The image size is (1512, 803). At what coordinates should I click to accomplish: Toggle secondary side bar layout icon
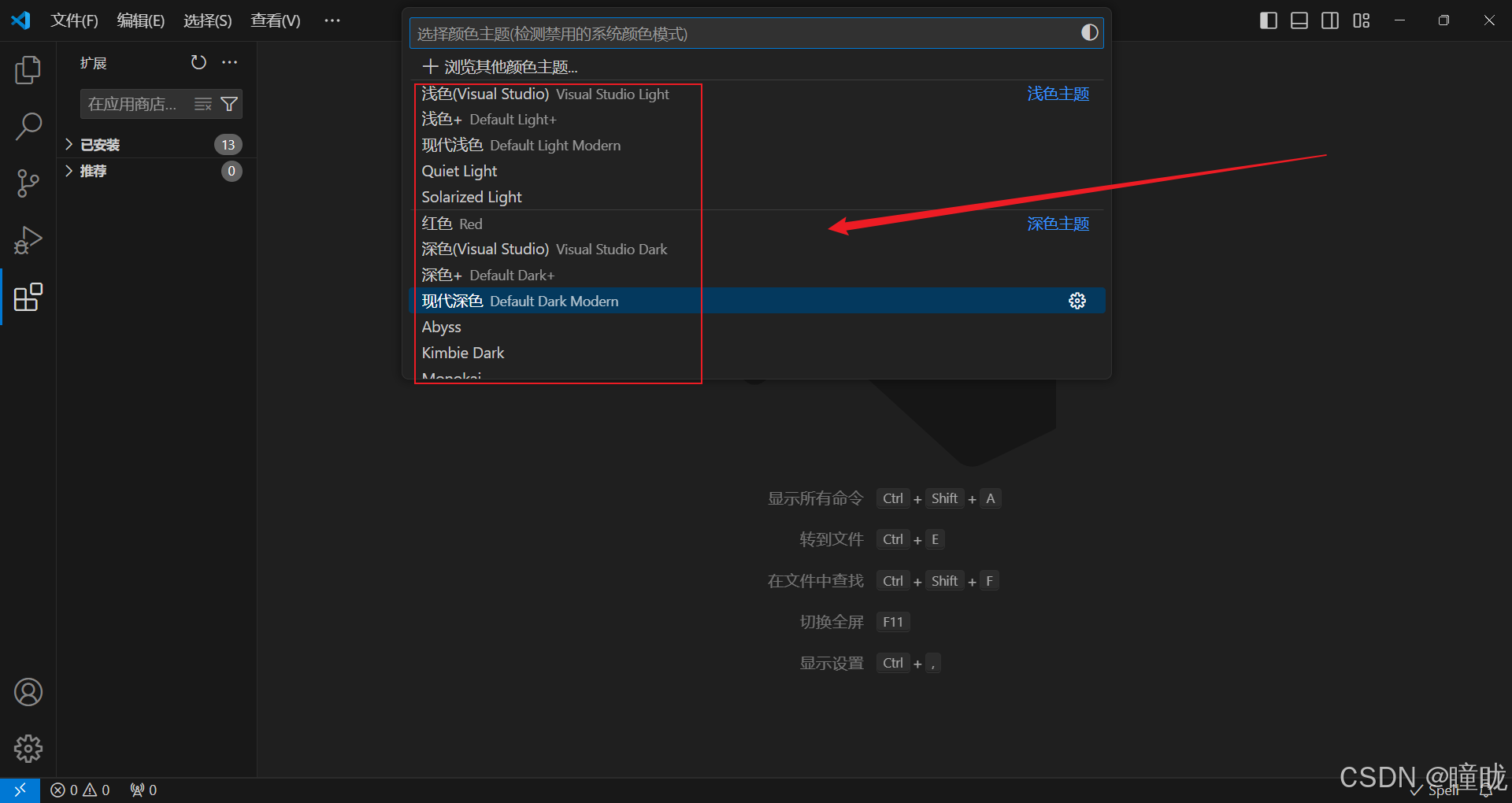[1330, 20]
